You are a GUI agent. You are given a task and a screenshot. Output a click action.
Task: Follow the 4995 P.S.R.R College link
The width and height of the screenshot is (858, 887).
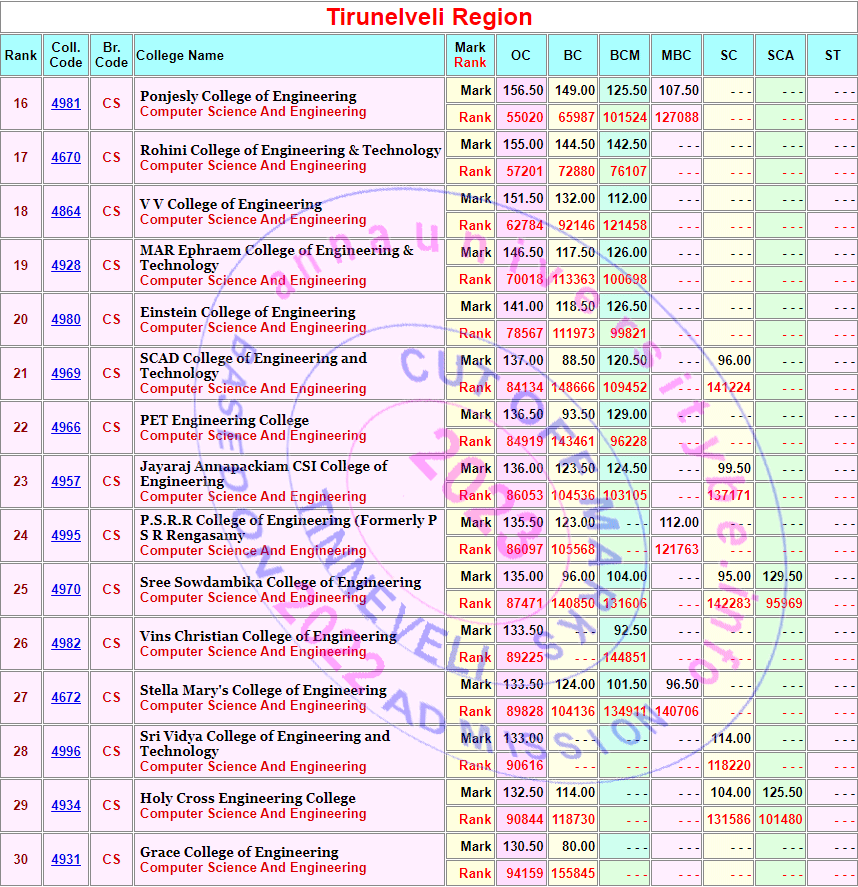click(x=66, y=536)
